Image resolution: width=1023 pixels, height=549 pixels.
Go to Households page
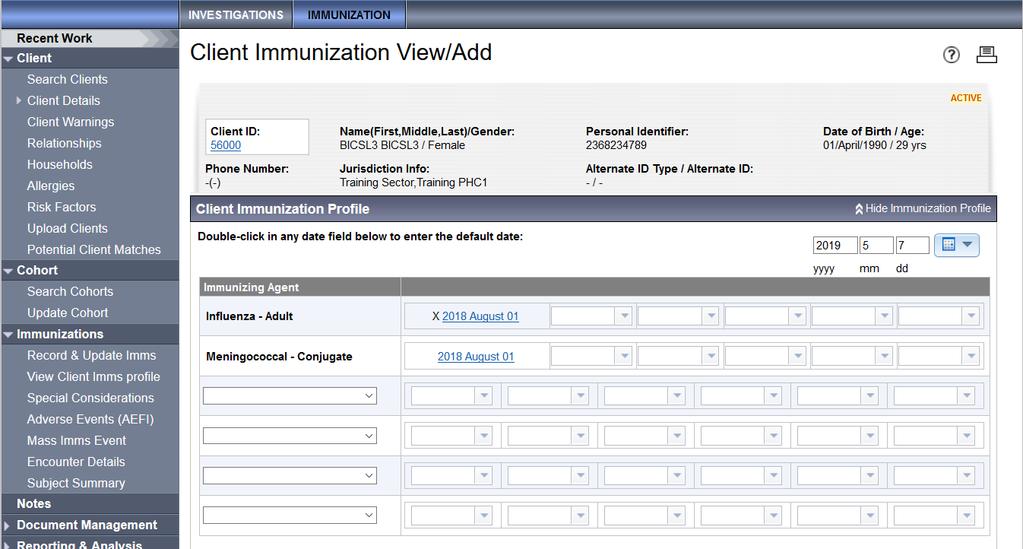pyautogui.click(x=59, y=165)
